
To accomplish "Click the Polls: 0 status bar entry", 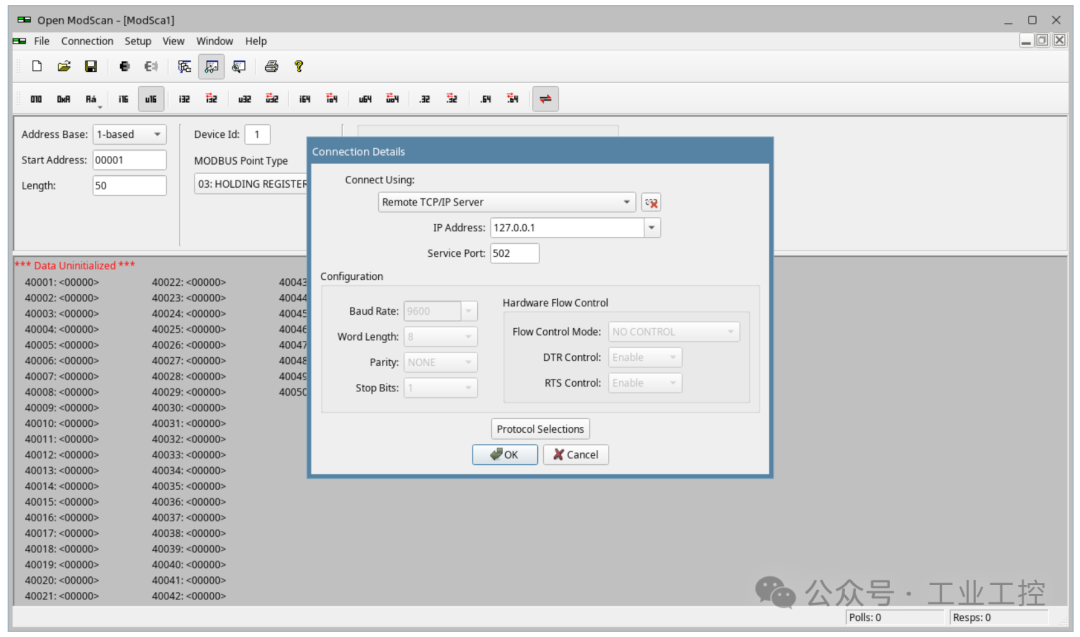I will 894,617.
